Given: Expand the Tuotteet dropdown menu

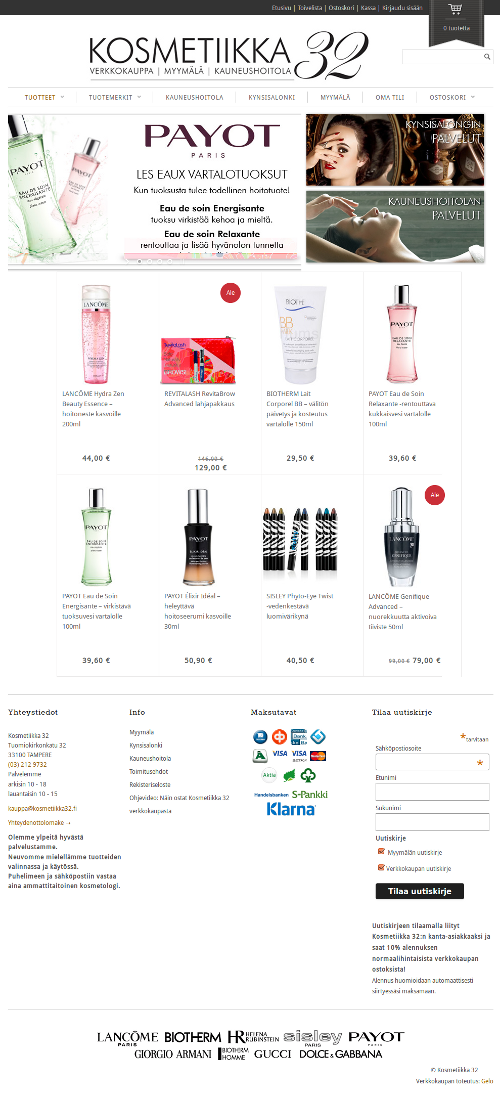Looking at the screenshot, I should pos(45,97).
